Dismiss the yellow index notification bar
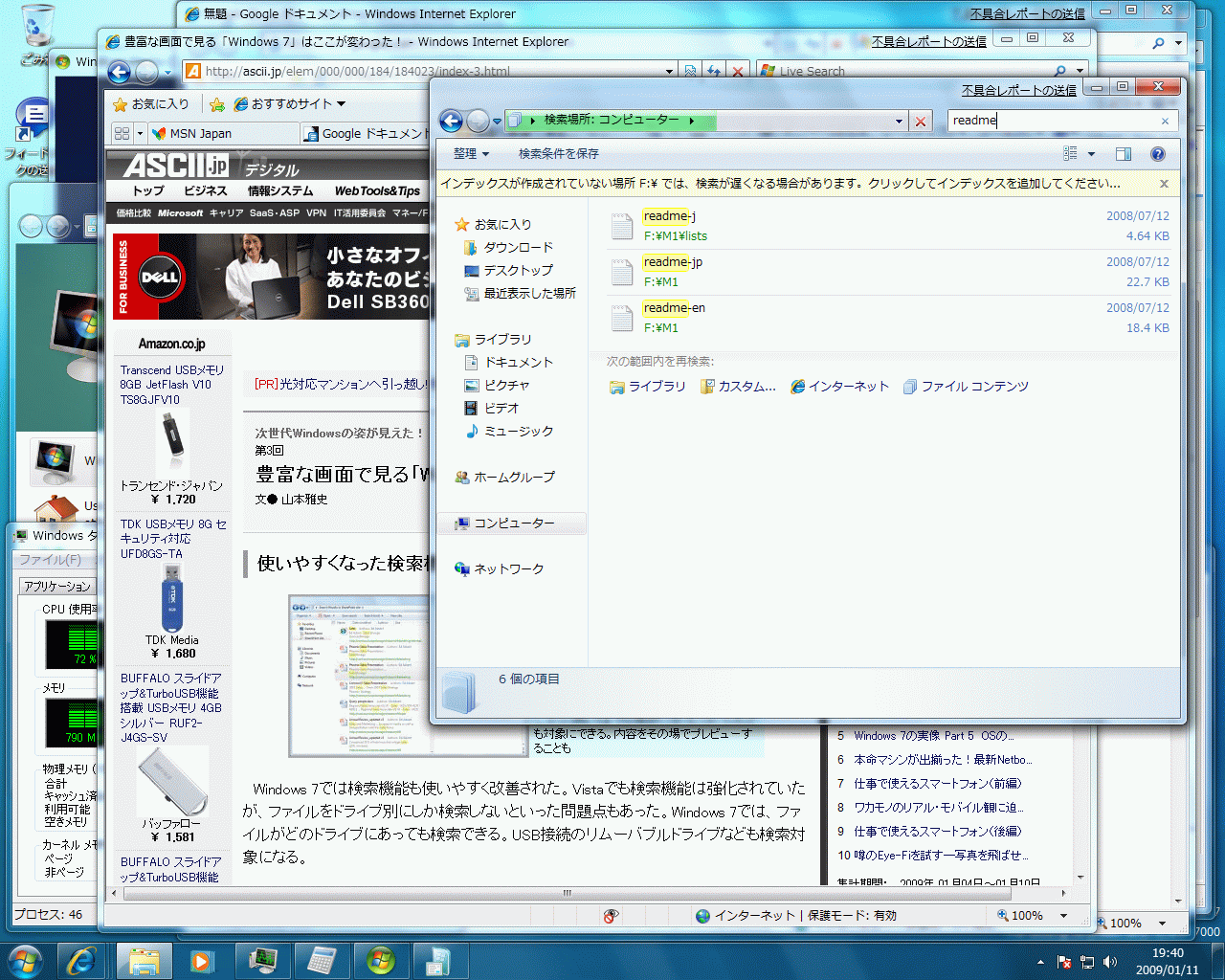 pyautogui.click(x=1164, y=184)
